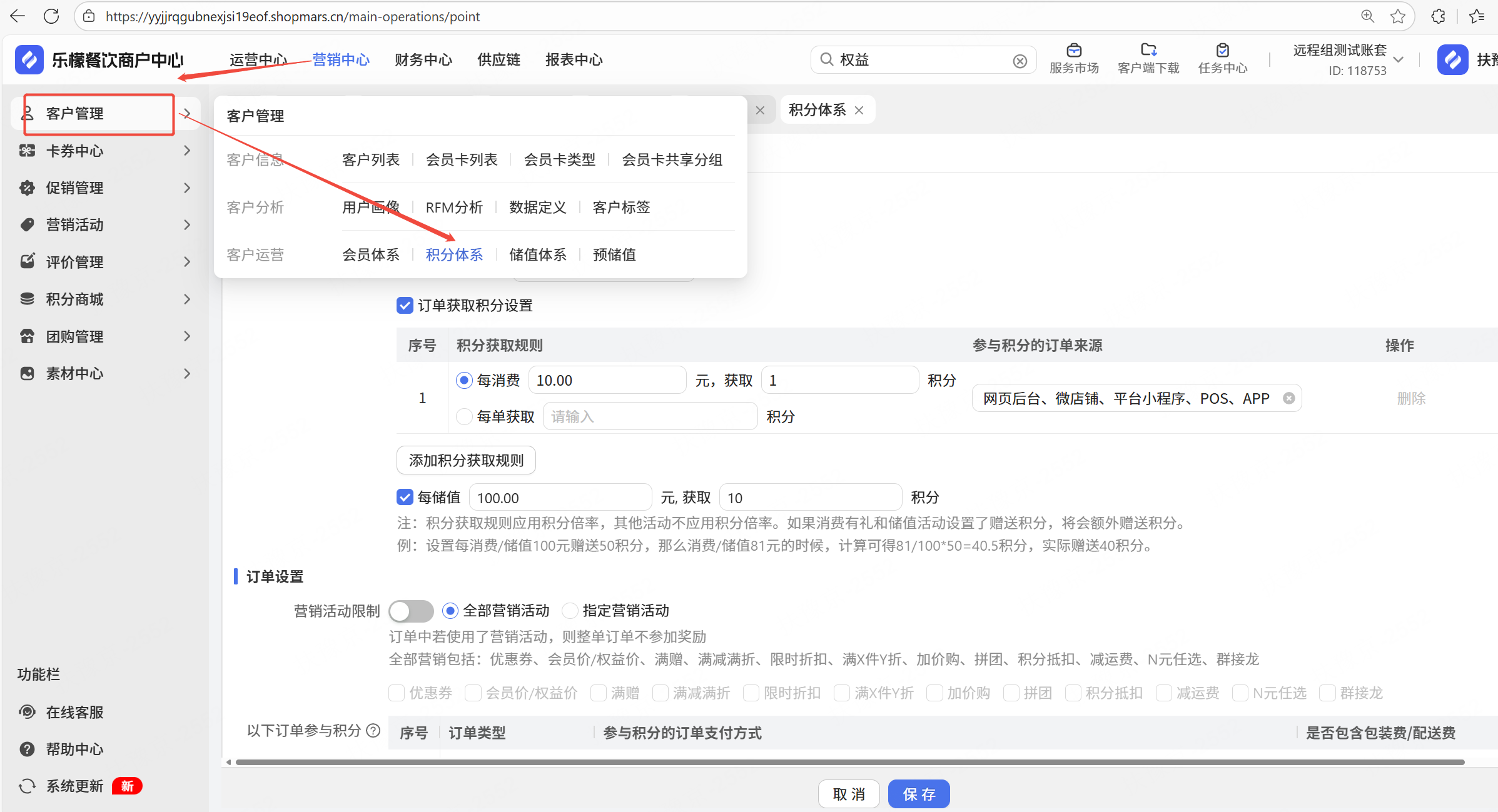This screenshot has height=812, width=1498.
Task: Uncheck the 订单获取积分设置 checkbox
Action: (x=405, y=305)
